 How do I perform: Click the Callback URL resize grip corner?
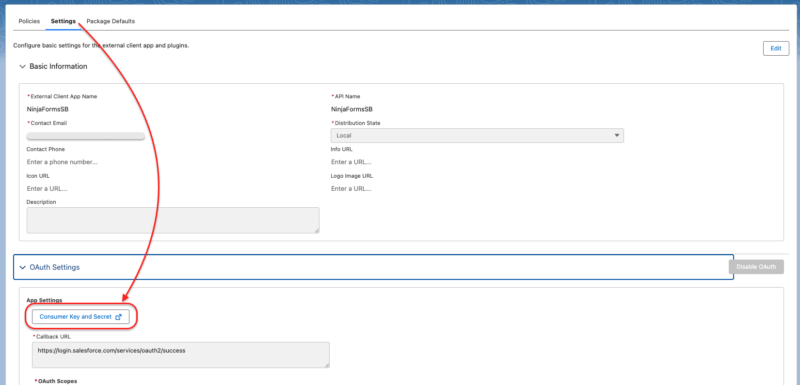(327, 365)
